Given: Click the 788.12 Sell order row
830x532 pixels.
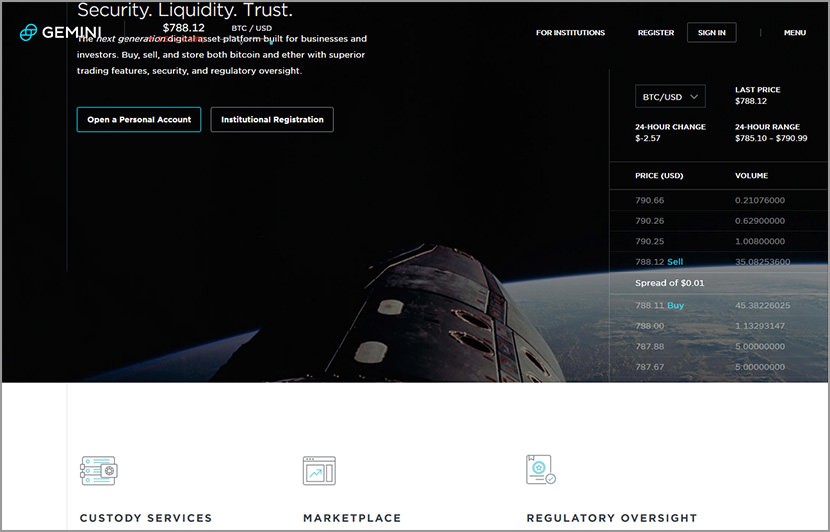Looking at the screenshot, I should pos(719,262).
